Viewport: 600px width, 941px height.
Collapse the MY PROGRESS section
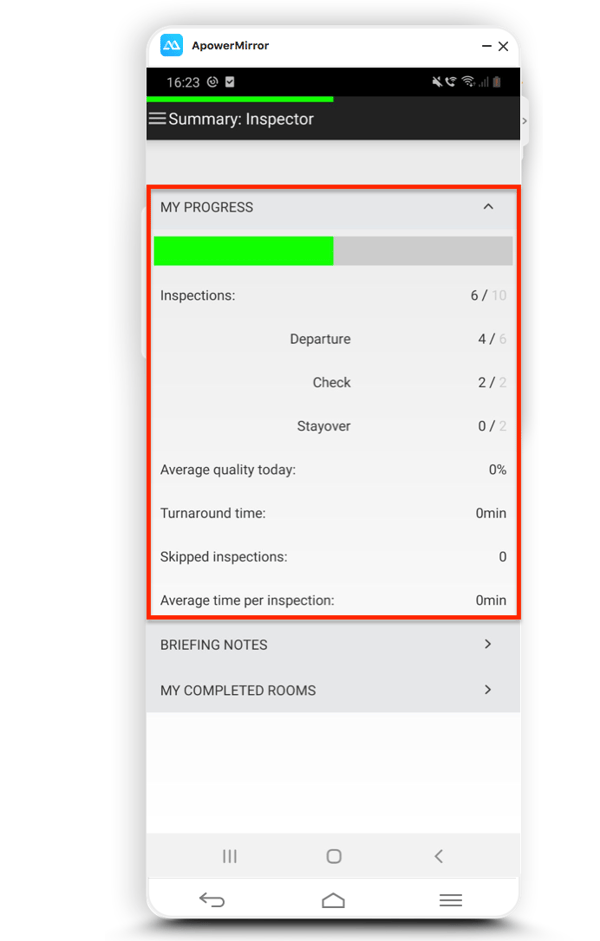488,206
